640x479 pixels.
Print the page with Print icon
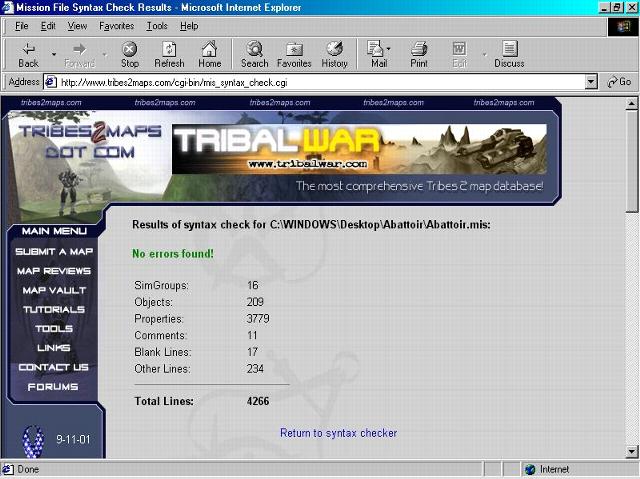419,54
